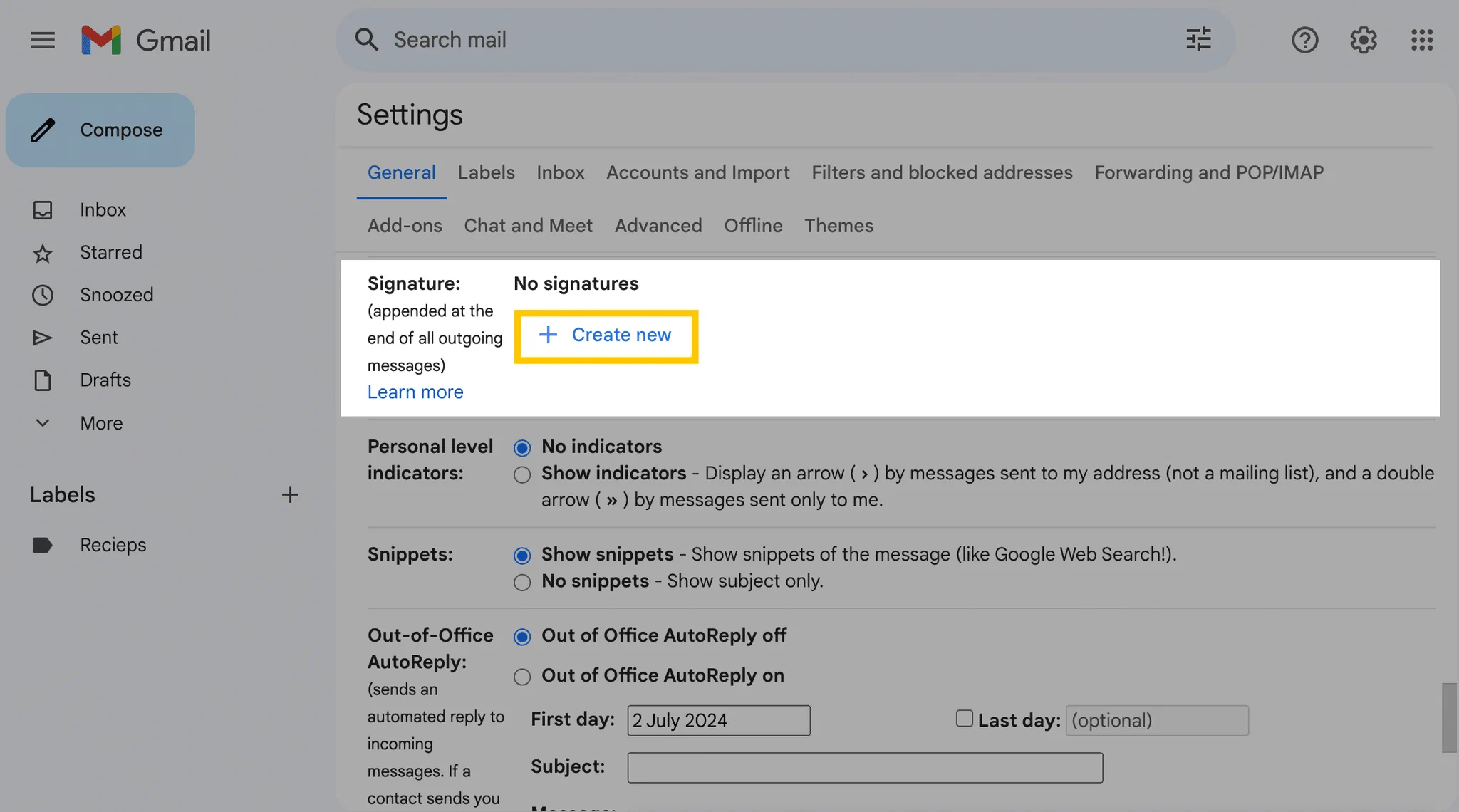1459x812 pixels.
Task: Select Show snippets radio button
Action: (x=522, y=556)
